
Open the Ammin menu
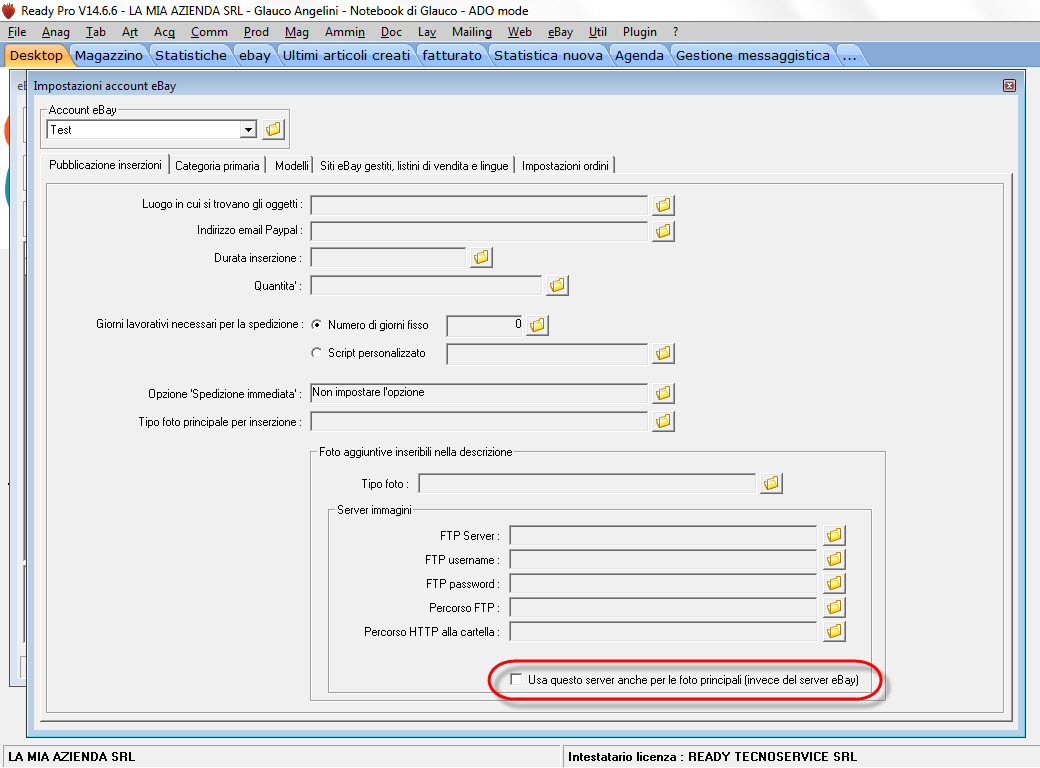pos(345,32)
